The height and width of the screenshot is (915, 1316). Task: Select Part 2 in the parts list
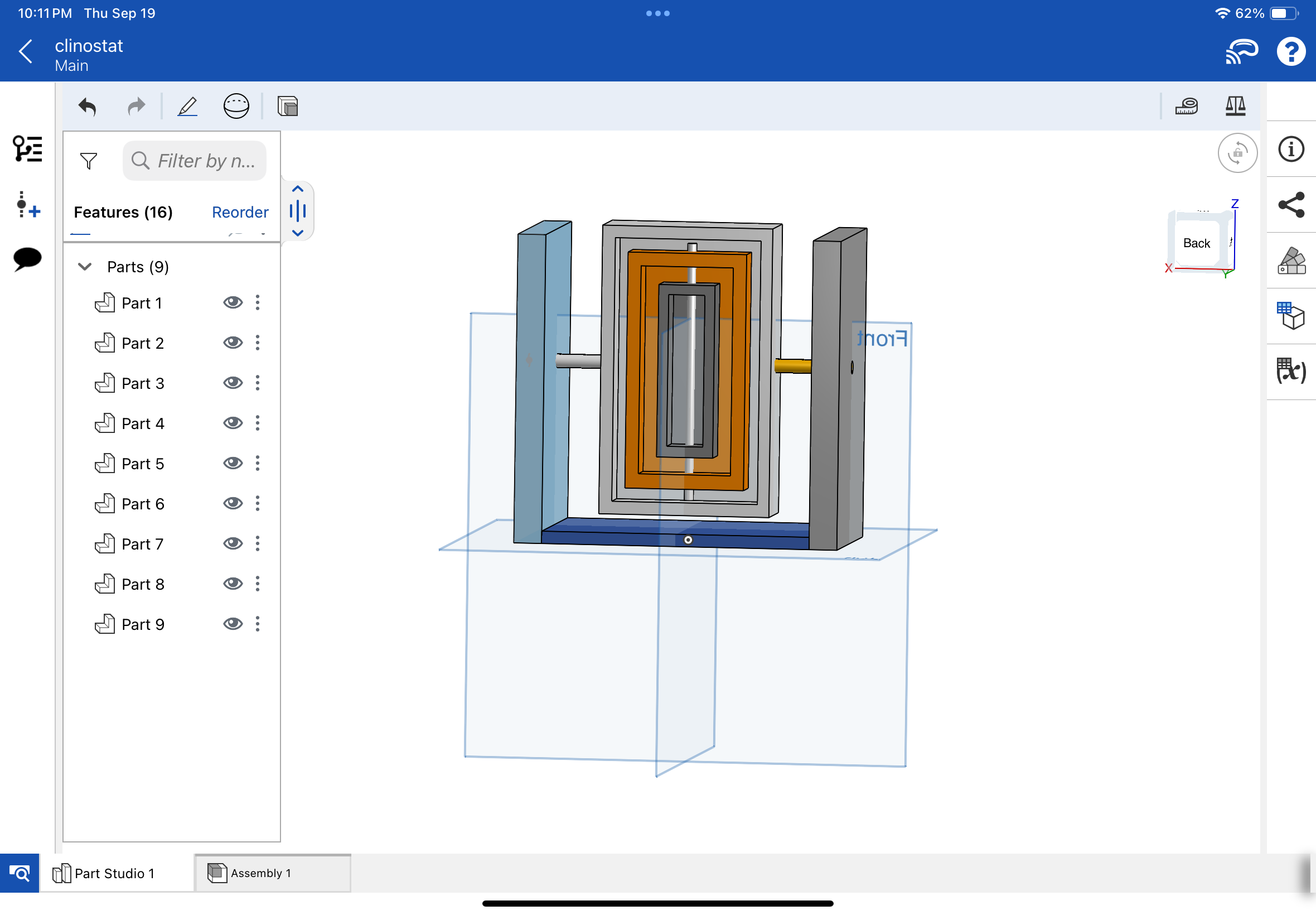pos(143,343)
